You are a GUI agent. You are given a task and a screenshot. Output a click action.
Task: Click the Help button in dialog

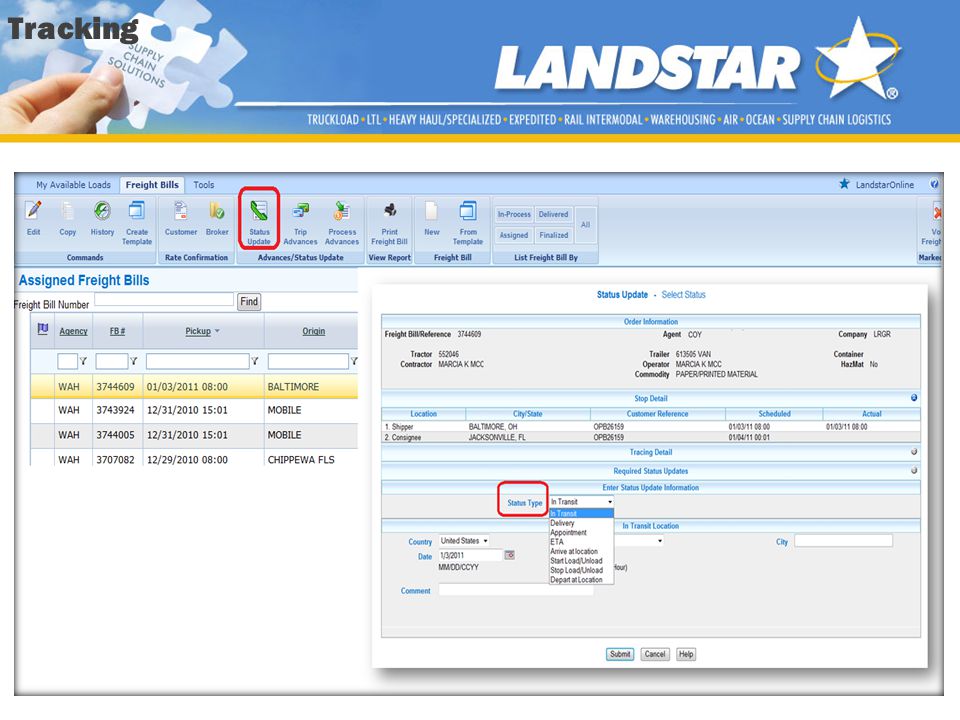pyautogui.click(x=686, y=654)
